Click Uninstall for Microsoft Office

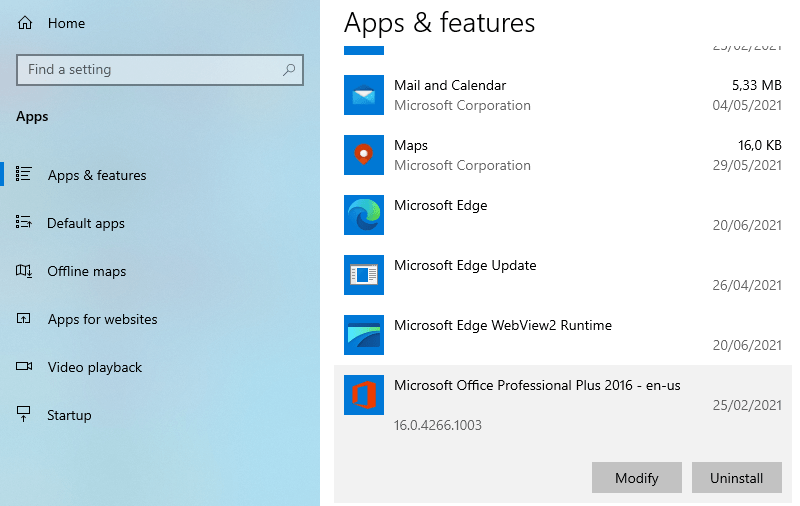(737, 477)
